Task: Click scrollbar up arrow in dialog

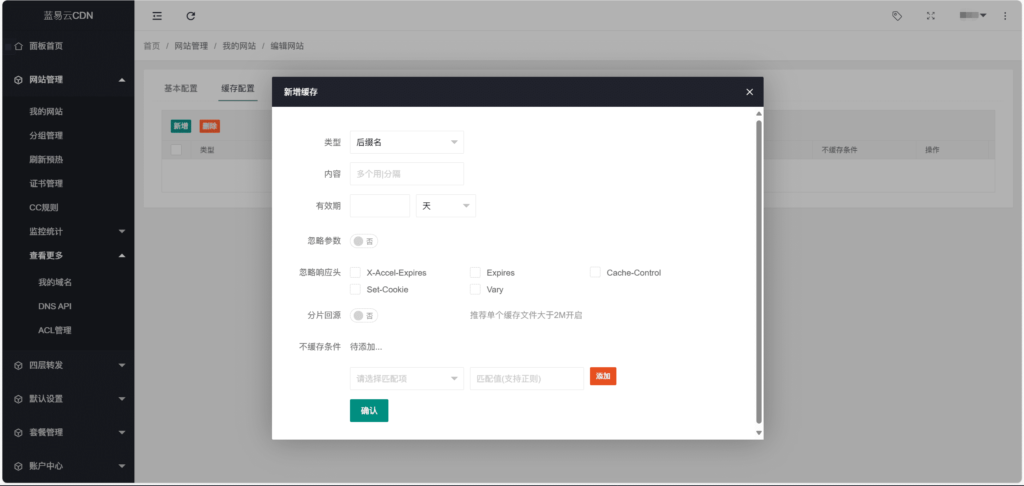Action: pyautogui.click(x=758, y=114)
